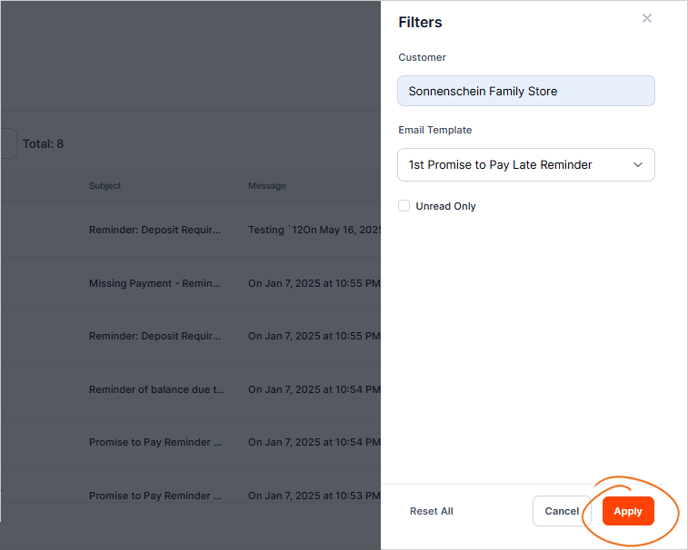Click the Filters panel heading
688x550 pixels.
point(420,22)
